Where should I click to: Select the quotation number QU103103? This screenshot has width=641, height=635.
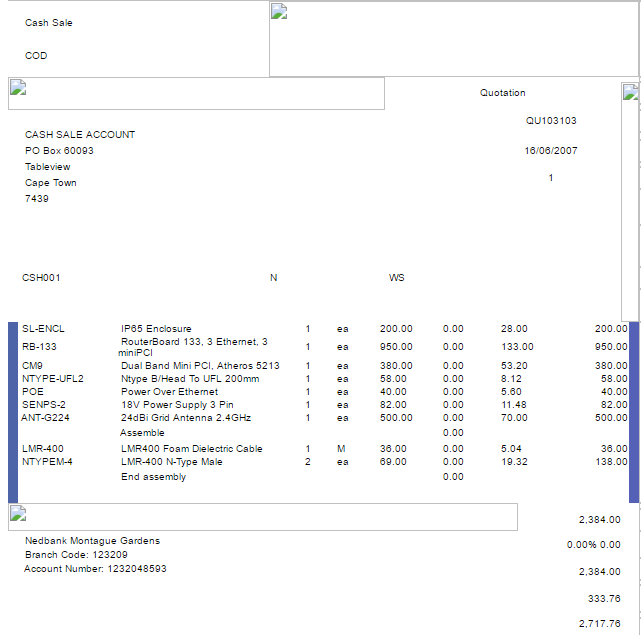point(551,120)
